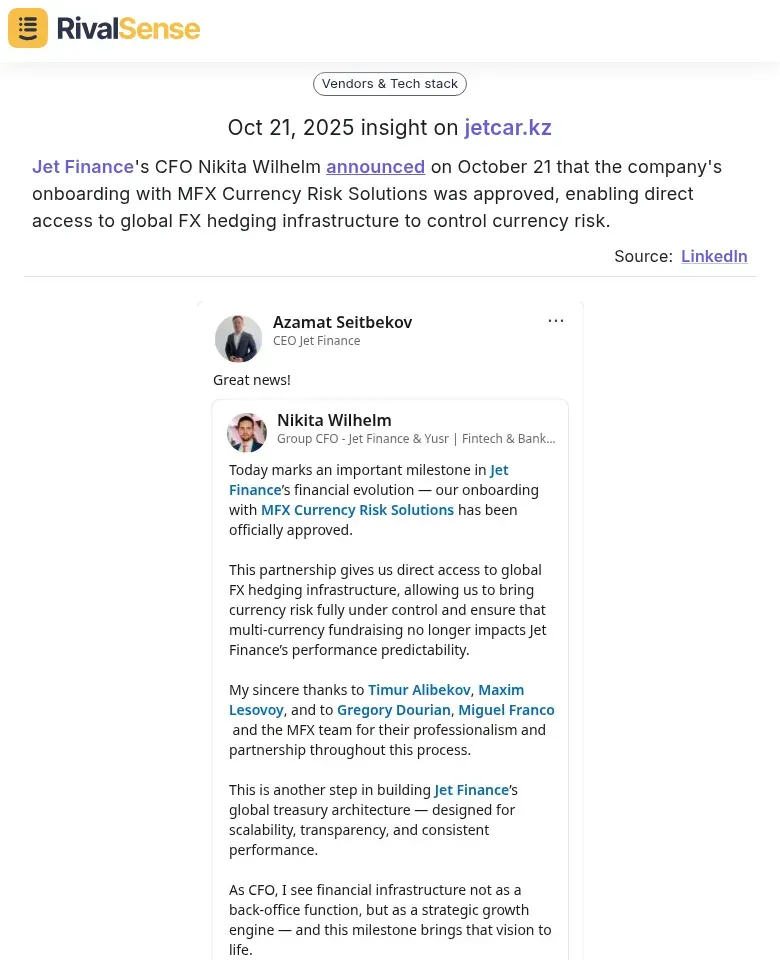Click Nikita Wilhelm's name

click(334, 420)
